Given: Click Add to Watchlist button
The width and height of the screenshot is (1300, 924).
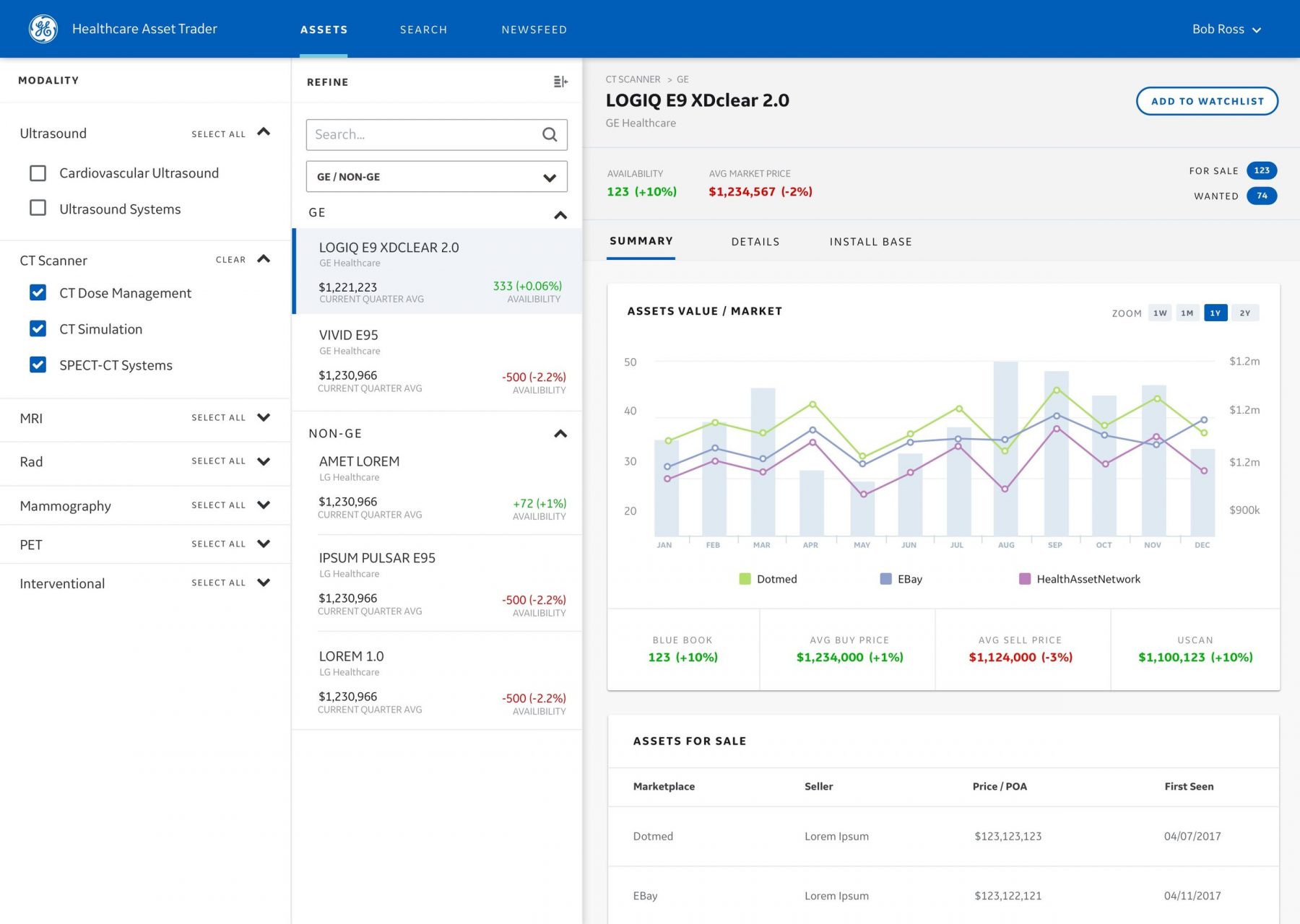Looking at the screenshot, I should click(1207, 101).
